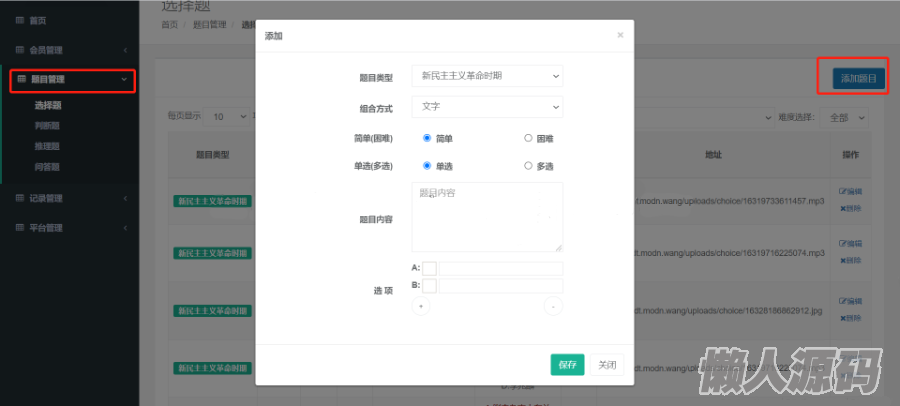The image size is (900, 406).
Task: Open 推理题 in the sidebar submenu
Action: (47, 146)
